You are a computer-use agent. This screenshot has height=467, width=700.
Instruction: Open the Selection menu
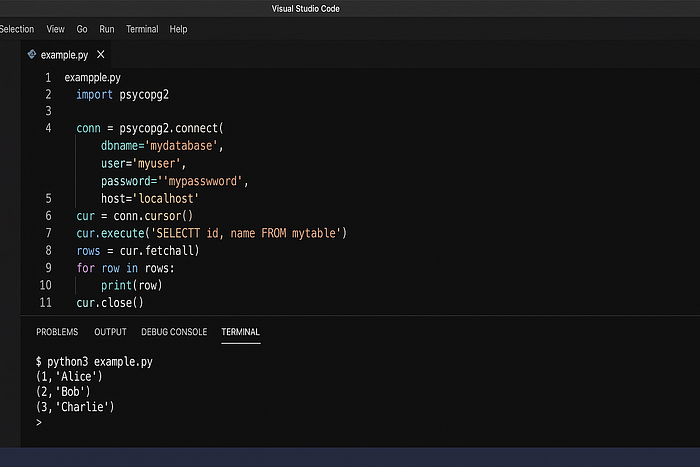pos(17,29)
